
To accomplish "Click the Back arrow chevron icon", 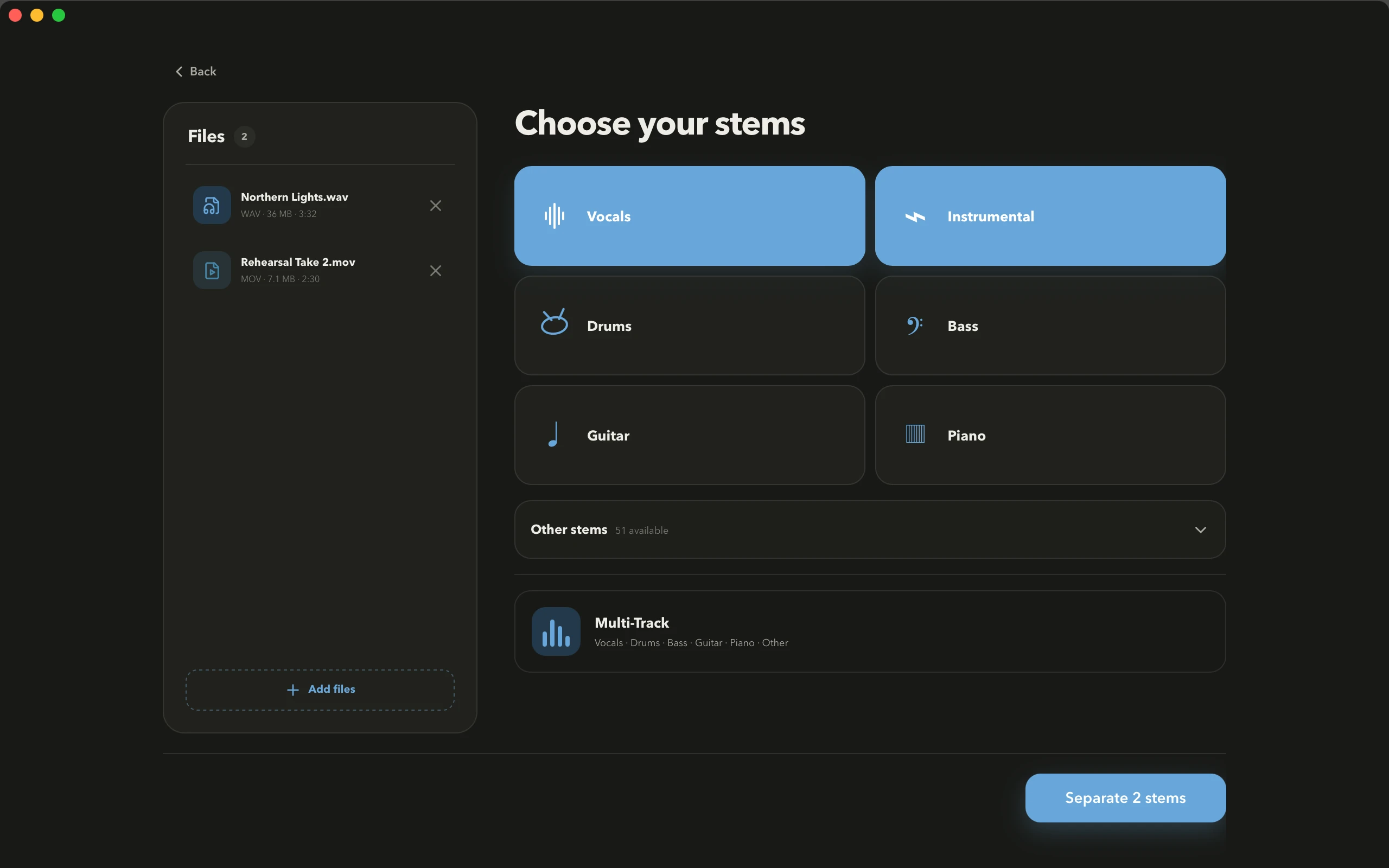I will (179, 71).
